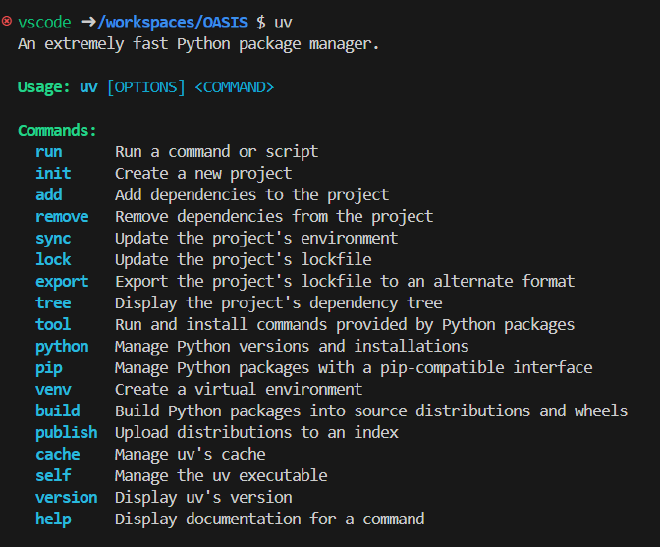The image size is (660, 547).
Task: Click 'Create a new project' description
Action: (x=204, y=174)
